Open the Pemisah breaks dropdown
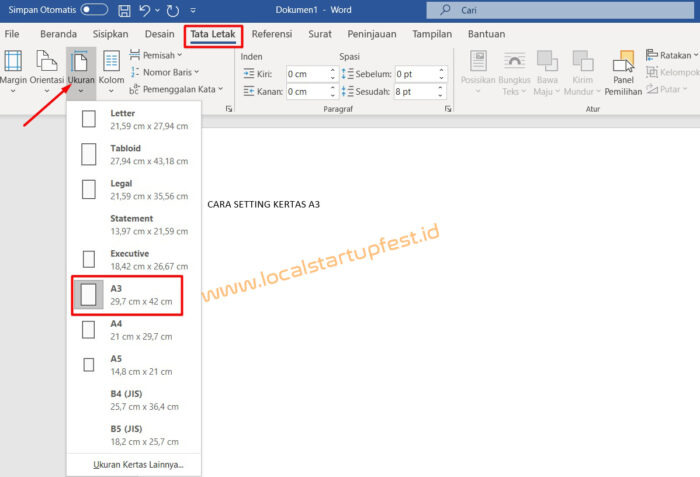Screen dimensions: 700x477 tap(156, 55)
